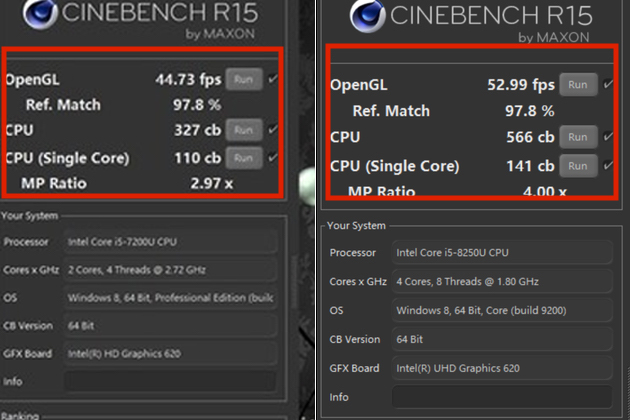
Task: Run CPU Single Core test in left window
Action: point(244,158)
